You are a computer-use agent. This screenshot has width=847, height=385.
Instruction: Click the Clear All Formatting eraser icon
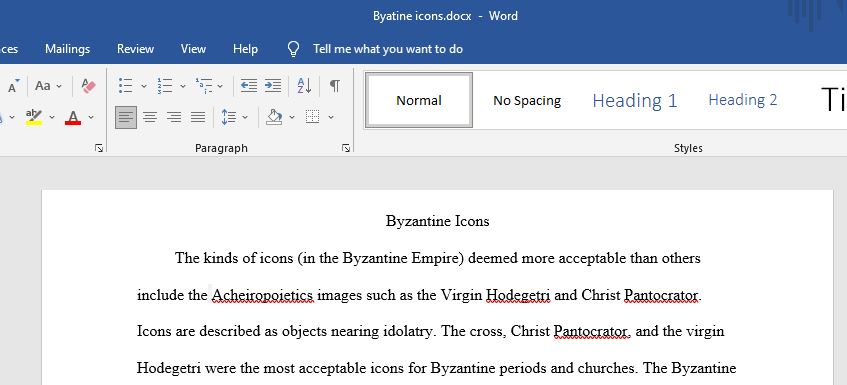pos(89,85)
